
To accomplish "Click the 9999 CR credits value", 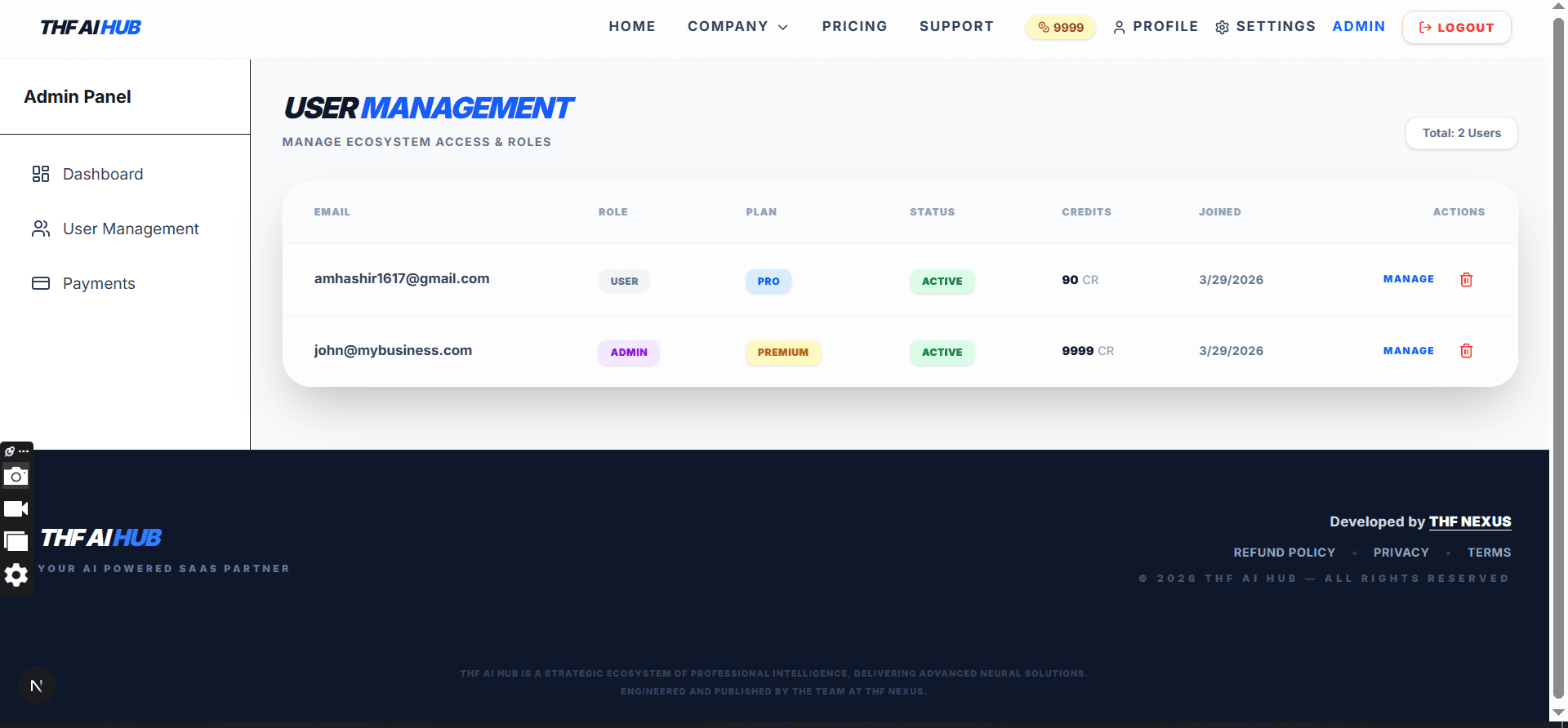I will 1088,351.
